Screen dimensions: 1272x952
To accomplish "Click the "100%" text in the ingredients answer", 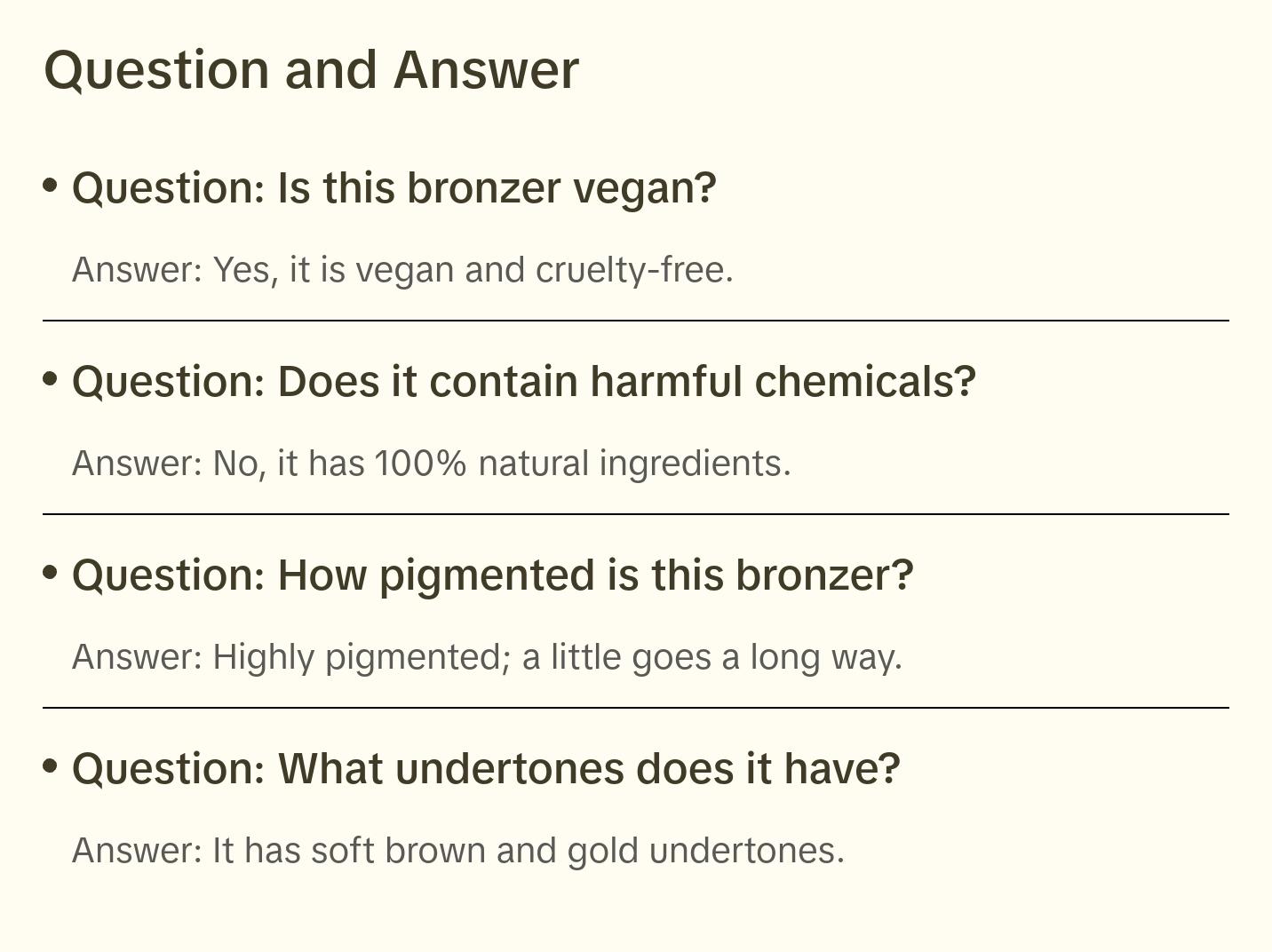I will pyautogui.click(x=419, y=464).
